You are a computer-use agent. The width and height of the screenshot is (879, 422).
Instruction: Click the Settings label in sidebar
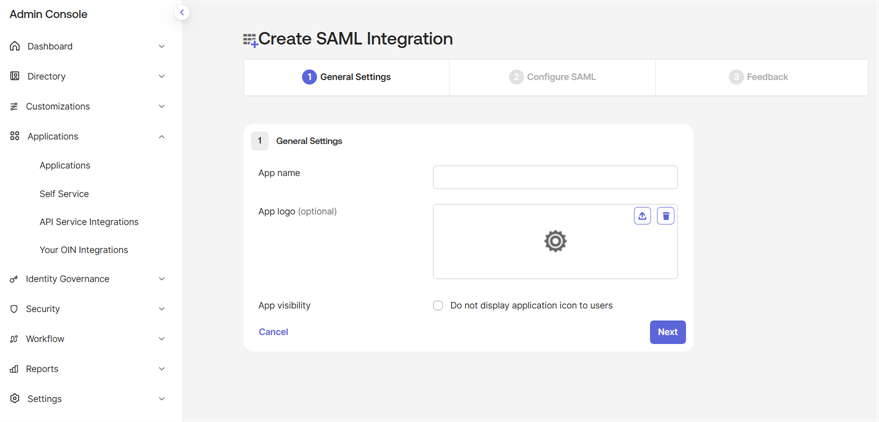(44, 399)
